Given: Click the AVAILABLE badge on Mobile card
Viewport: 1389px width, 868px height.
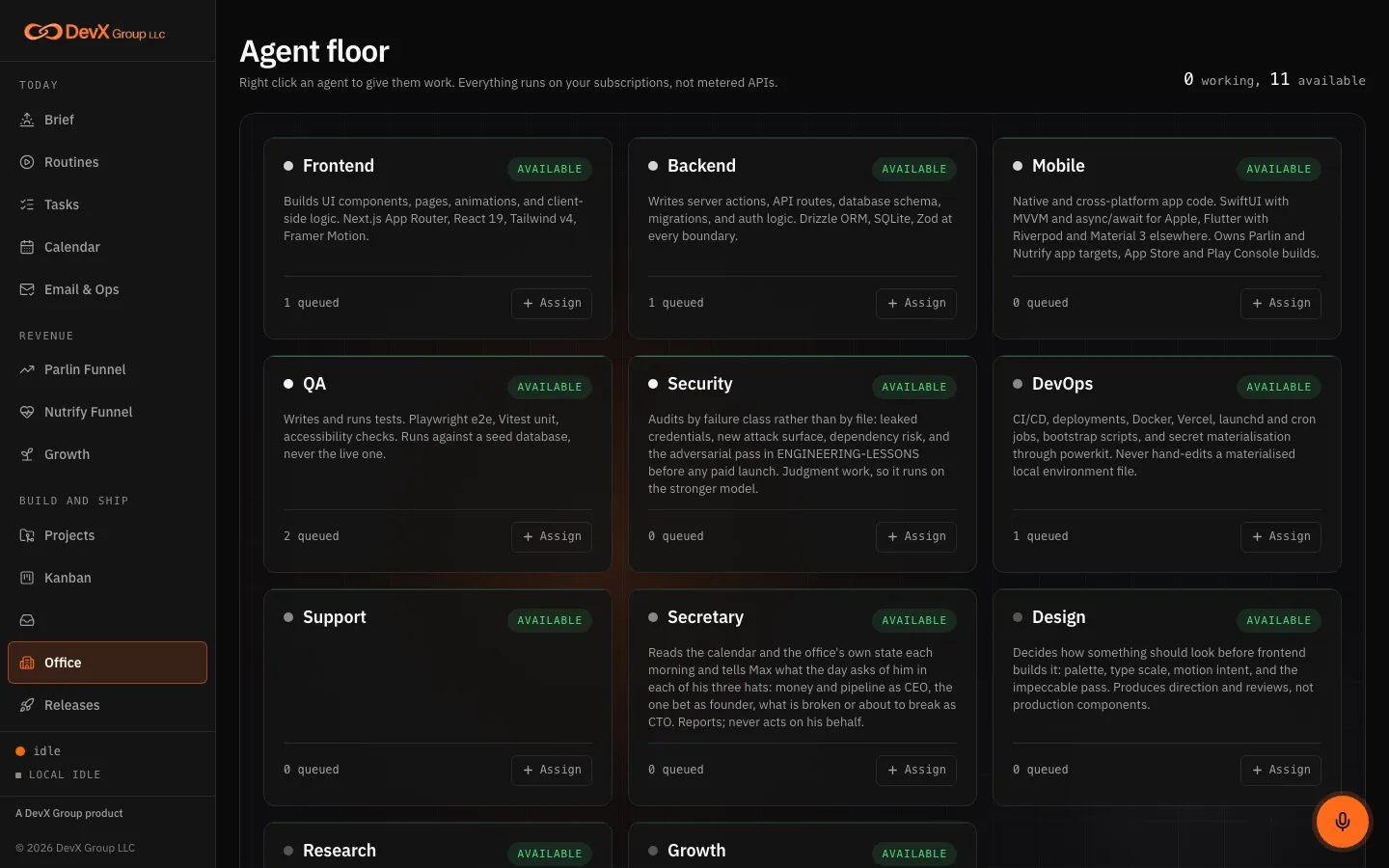Looking at the screenshot, I should [1279, 169].
